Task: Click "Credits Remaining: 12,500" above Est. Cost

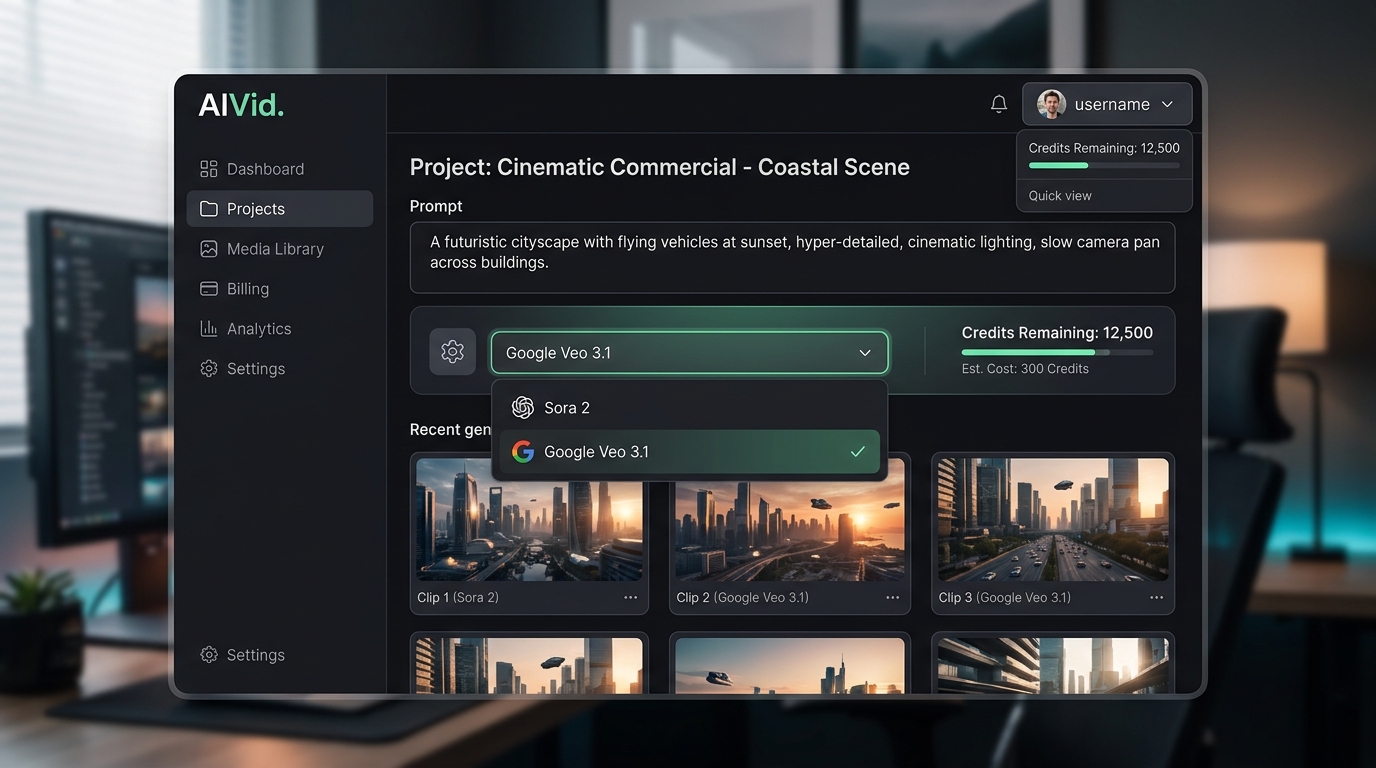Action: [1057, 333]
